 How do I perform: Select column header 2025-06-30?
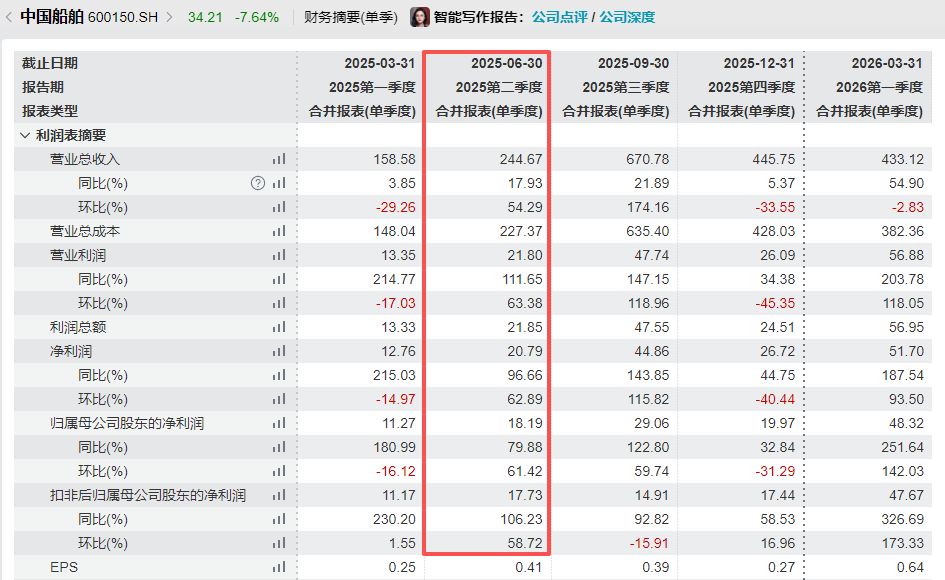[x=506, y=63]
